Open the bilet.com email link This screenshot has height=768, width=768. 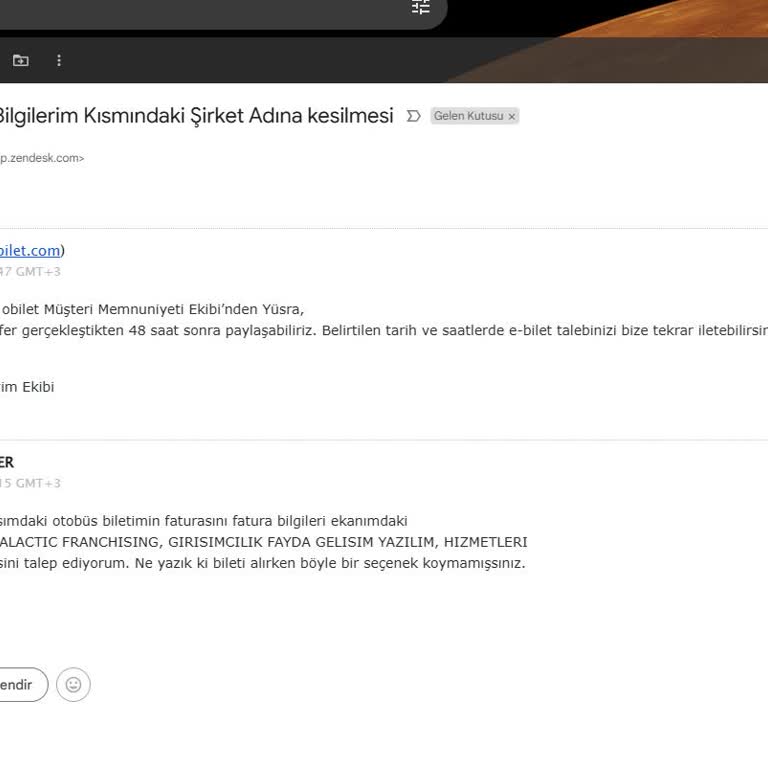(30, 251)
